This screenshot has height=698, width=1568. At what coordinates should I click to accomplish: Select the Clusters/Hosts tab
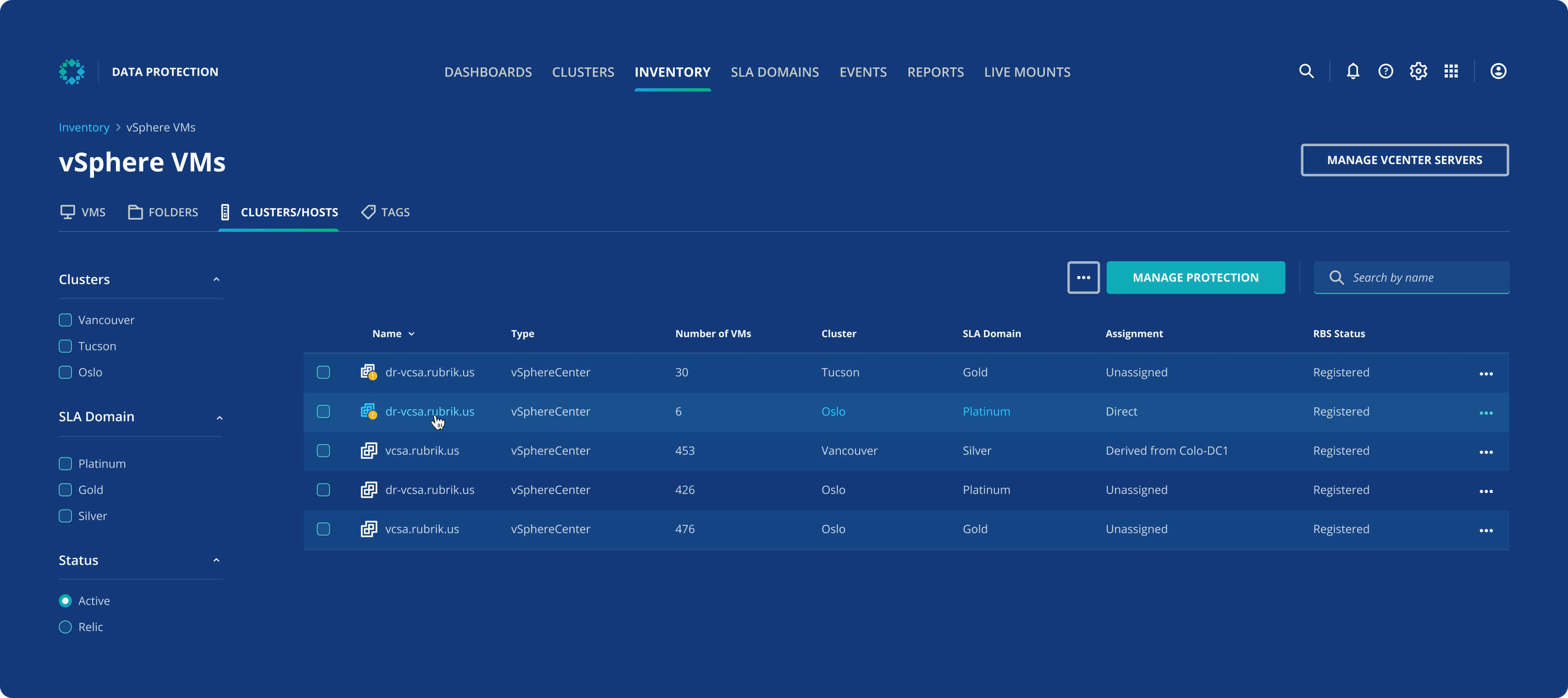pos(278,212)
